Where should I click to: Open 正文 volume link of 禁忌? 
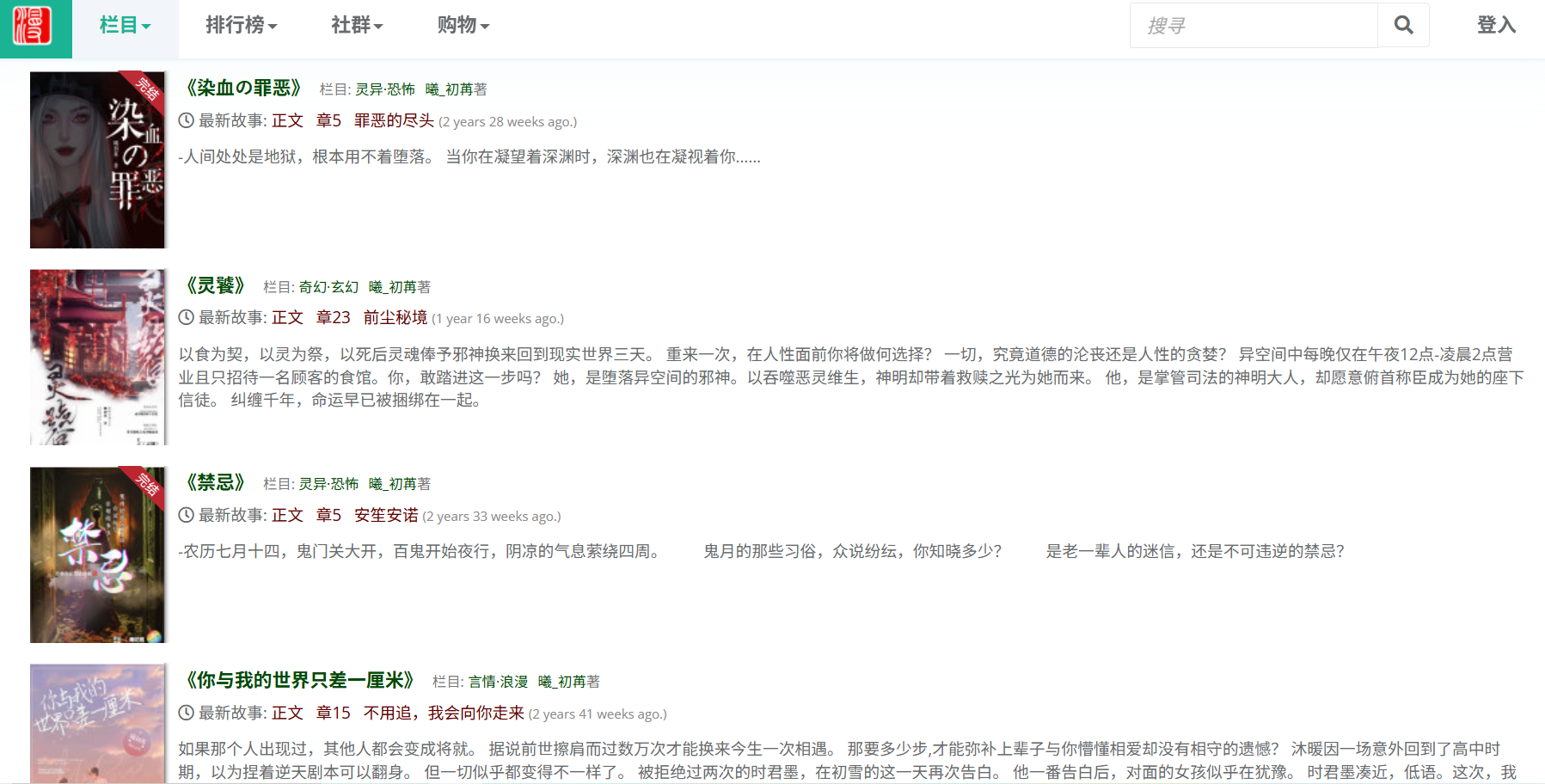point(287,515)
